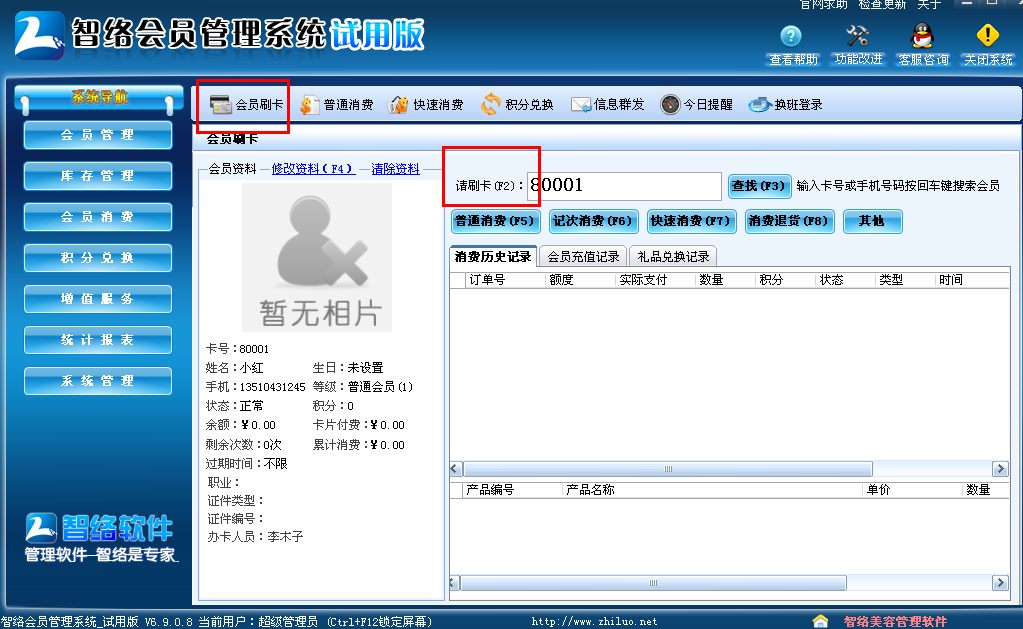Click the 消费退货 (F8) button
Screen dimensions: 1023x629
[789, 221]
